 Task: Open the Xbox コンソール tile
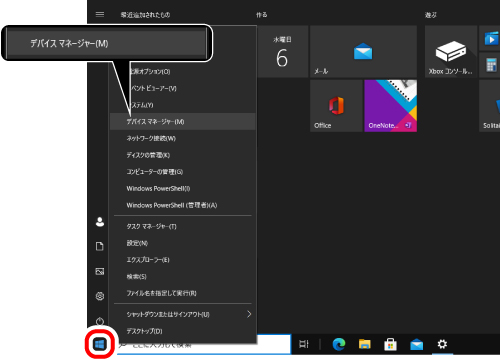451,51
